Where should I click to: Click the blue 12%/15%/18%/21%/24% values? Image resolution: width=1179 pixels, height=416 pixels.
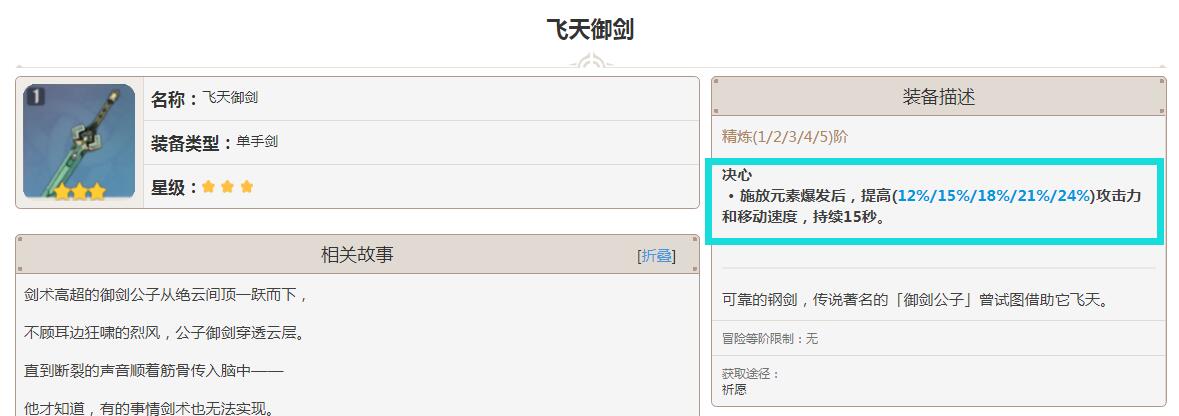point(993,196)
